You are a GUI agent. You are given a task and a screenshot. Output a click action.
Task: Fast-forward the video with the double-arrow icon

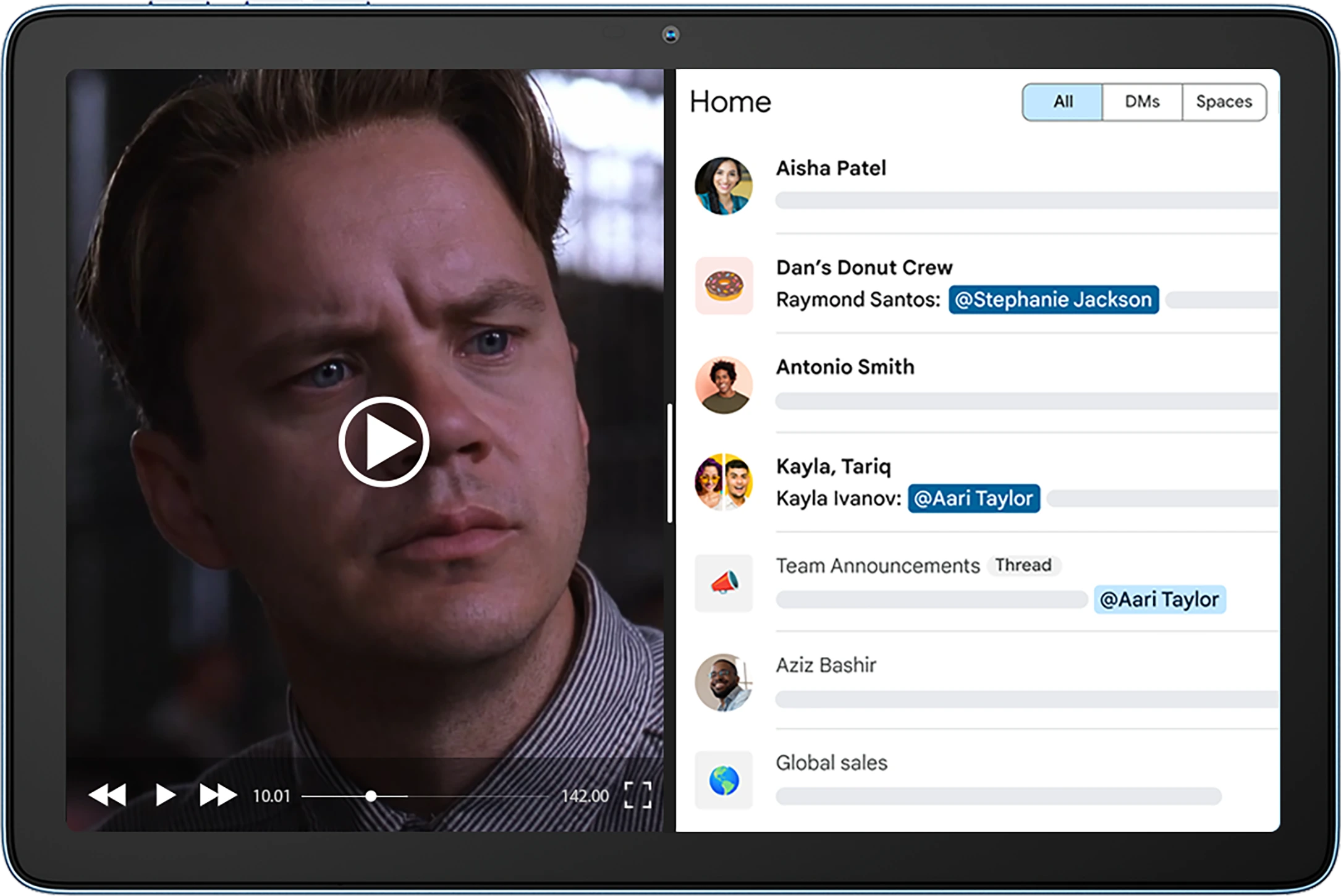coord(218,795)
